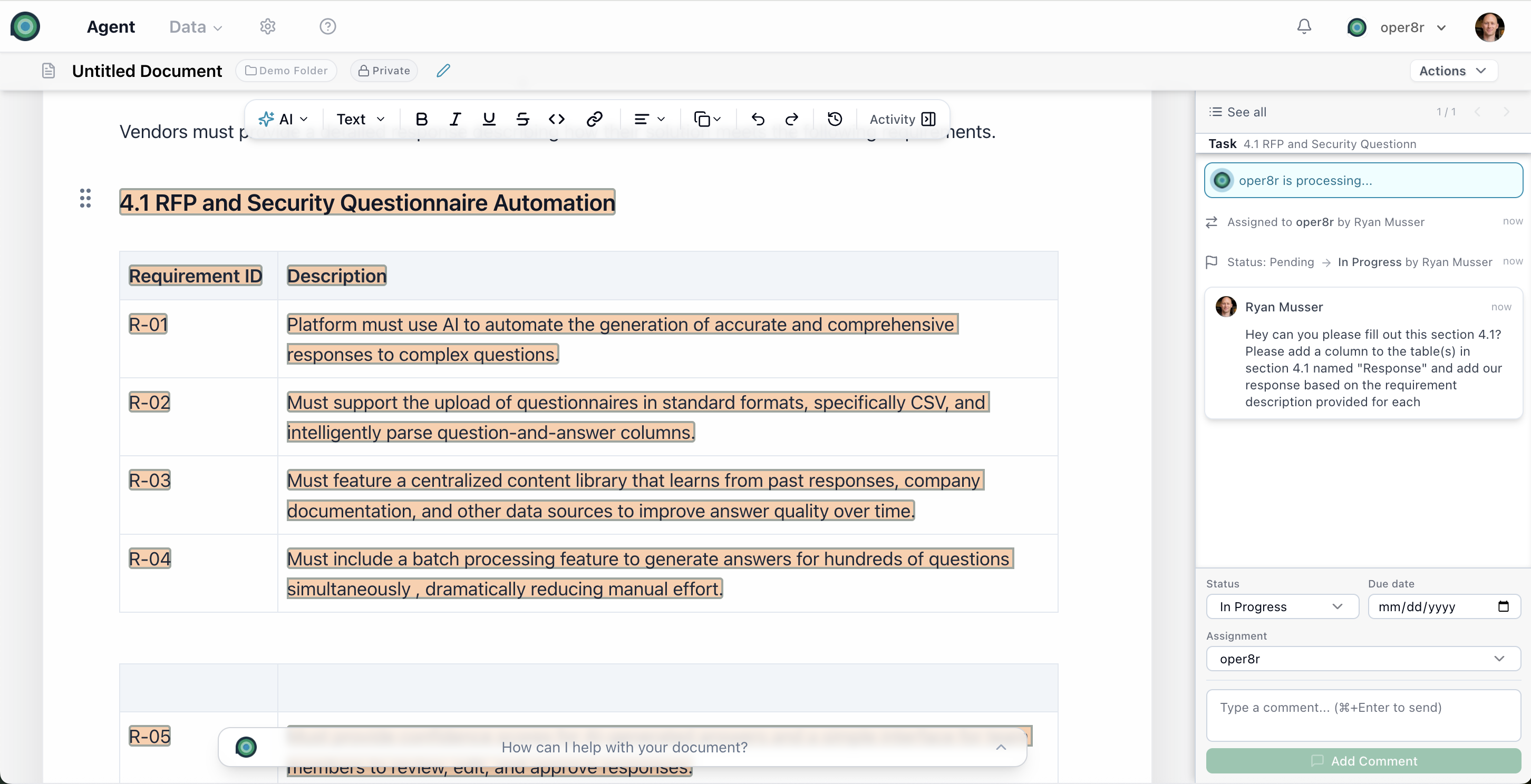Screen dimensions: 1531x784
Task: Undo the last change
Action: coord(757,119)
